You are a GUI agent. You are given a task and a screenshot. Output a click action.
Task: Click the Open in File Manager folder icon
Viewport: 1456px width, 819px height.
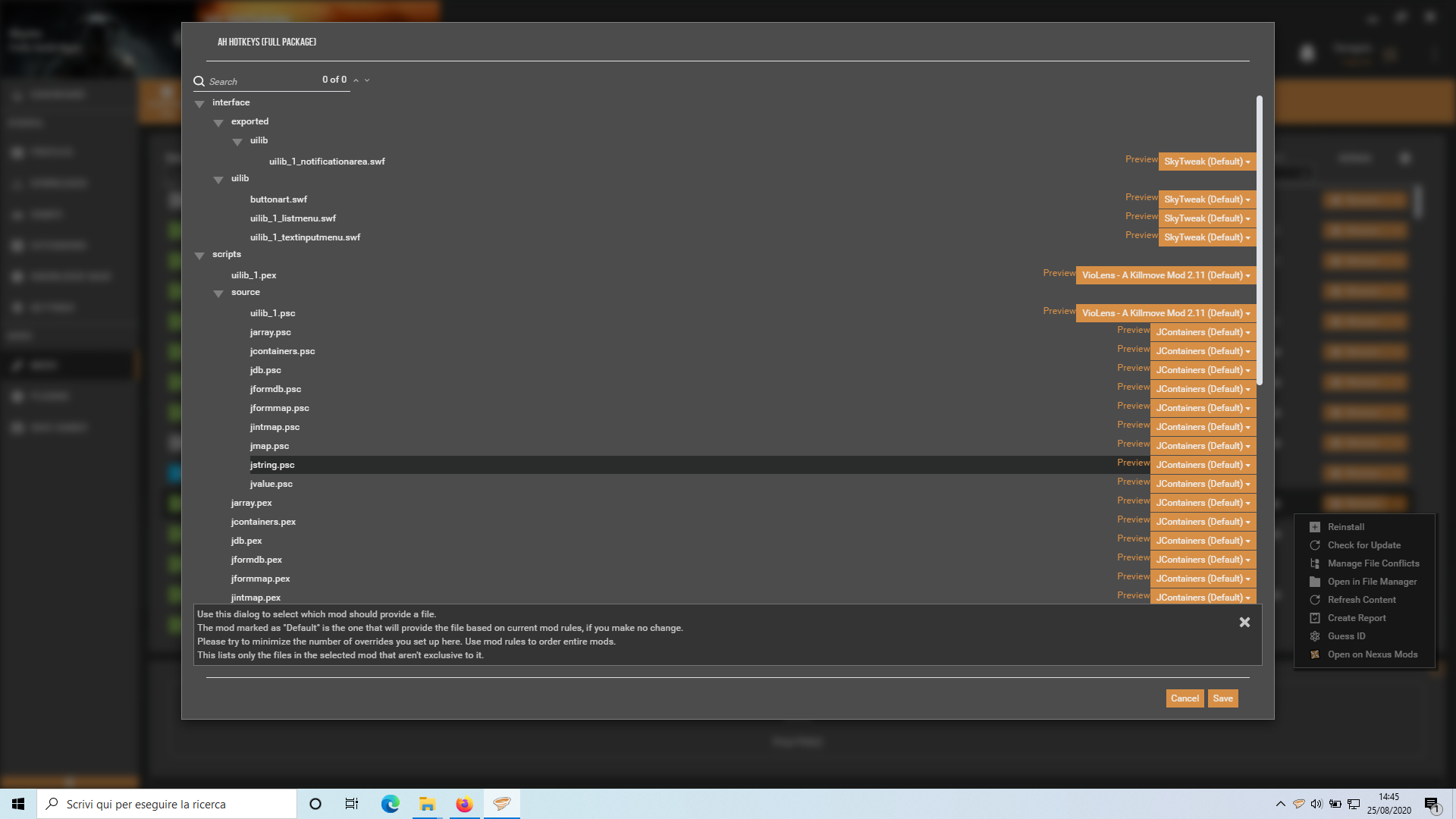1315,582
